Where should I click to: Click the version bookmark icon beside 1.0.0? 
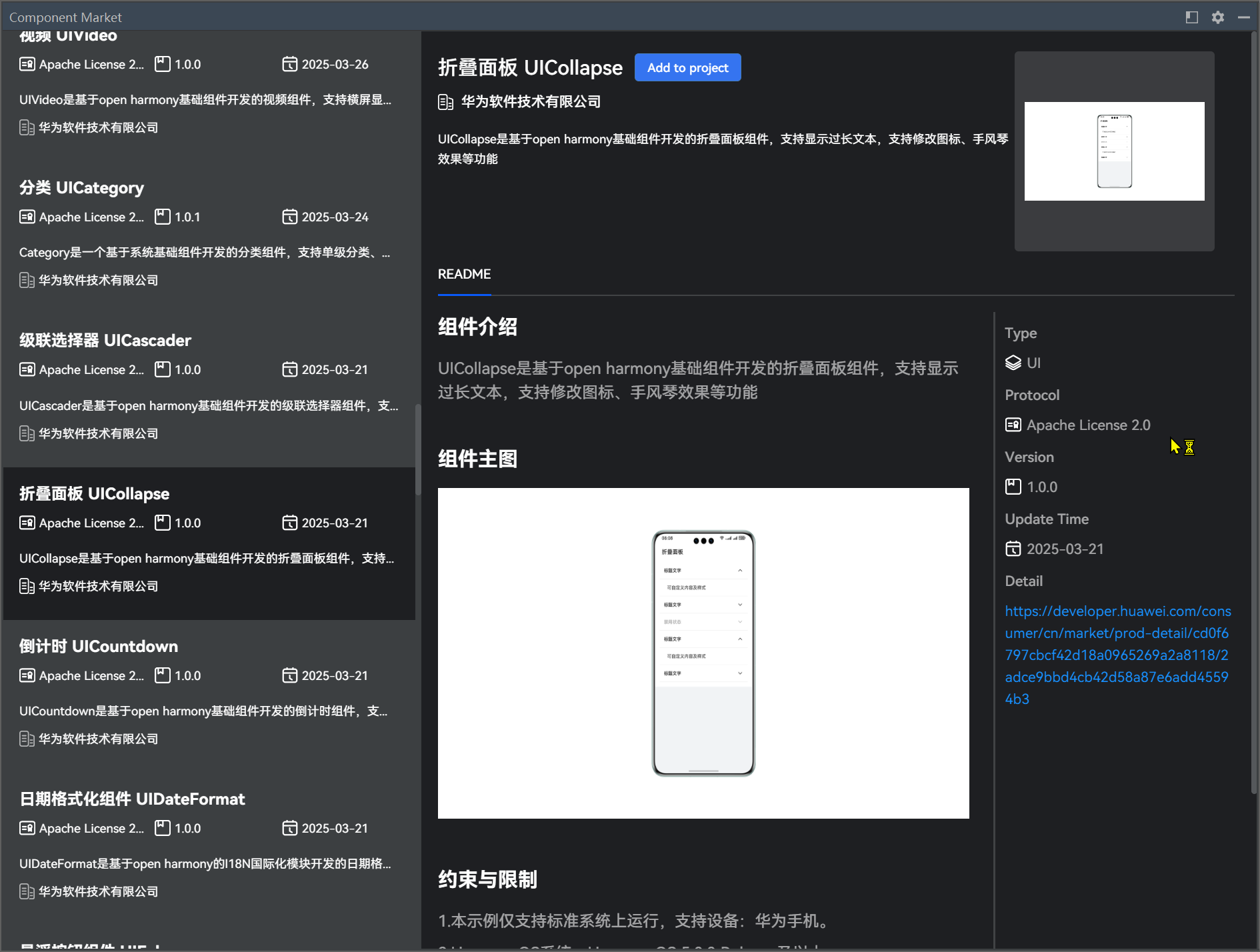pos(1013,487)
